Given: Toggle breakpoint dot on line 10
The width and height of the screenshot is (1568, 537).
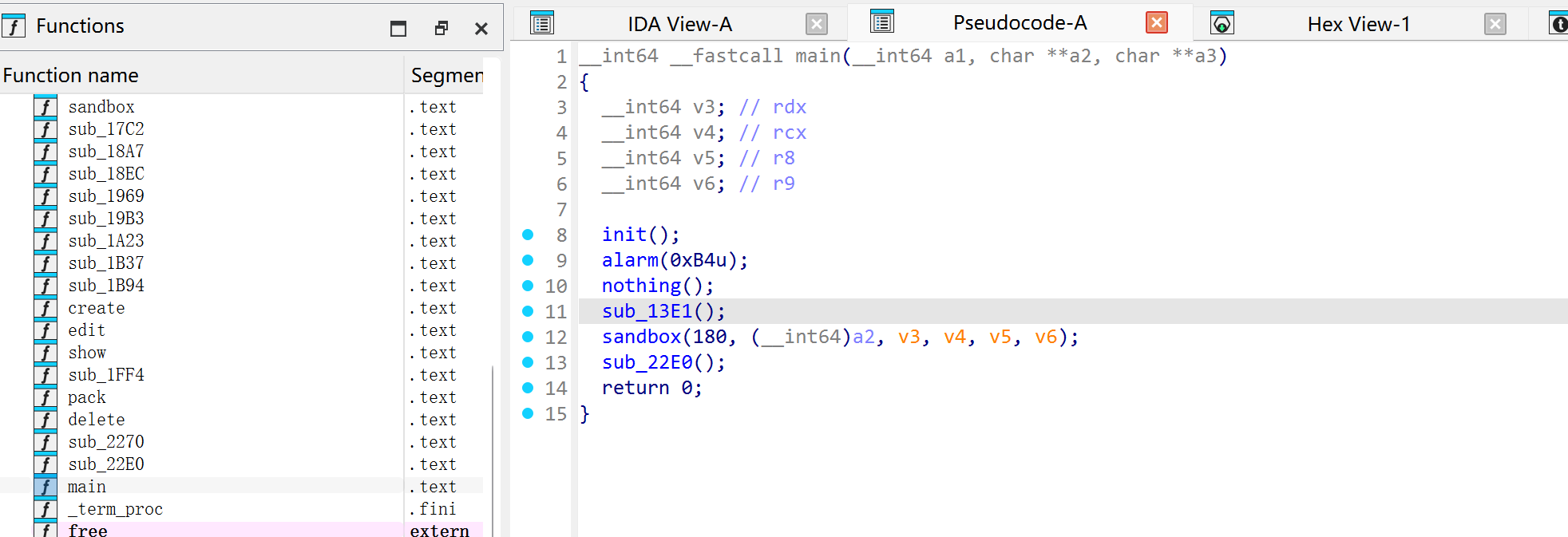Looking at the screenshot, I should (528, 286).
